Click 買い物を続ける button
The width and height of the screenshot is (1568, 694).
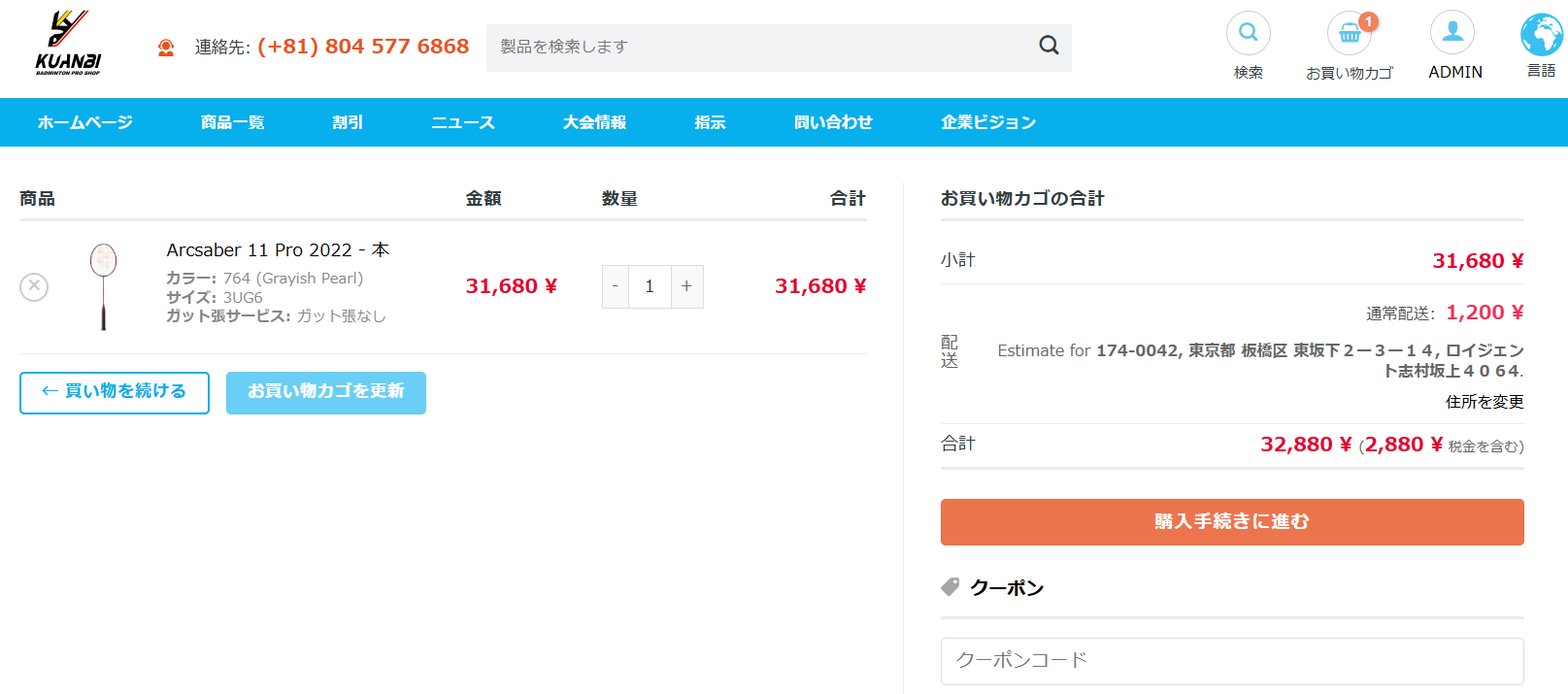(x=115, y=392)
